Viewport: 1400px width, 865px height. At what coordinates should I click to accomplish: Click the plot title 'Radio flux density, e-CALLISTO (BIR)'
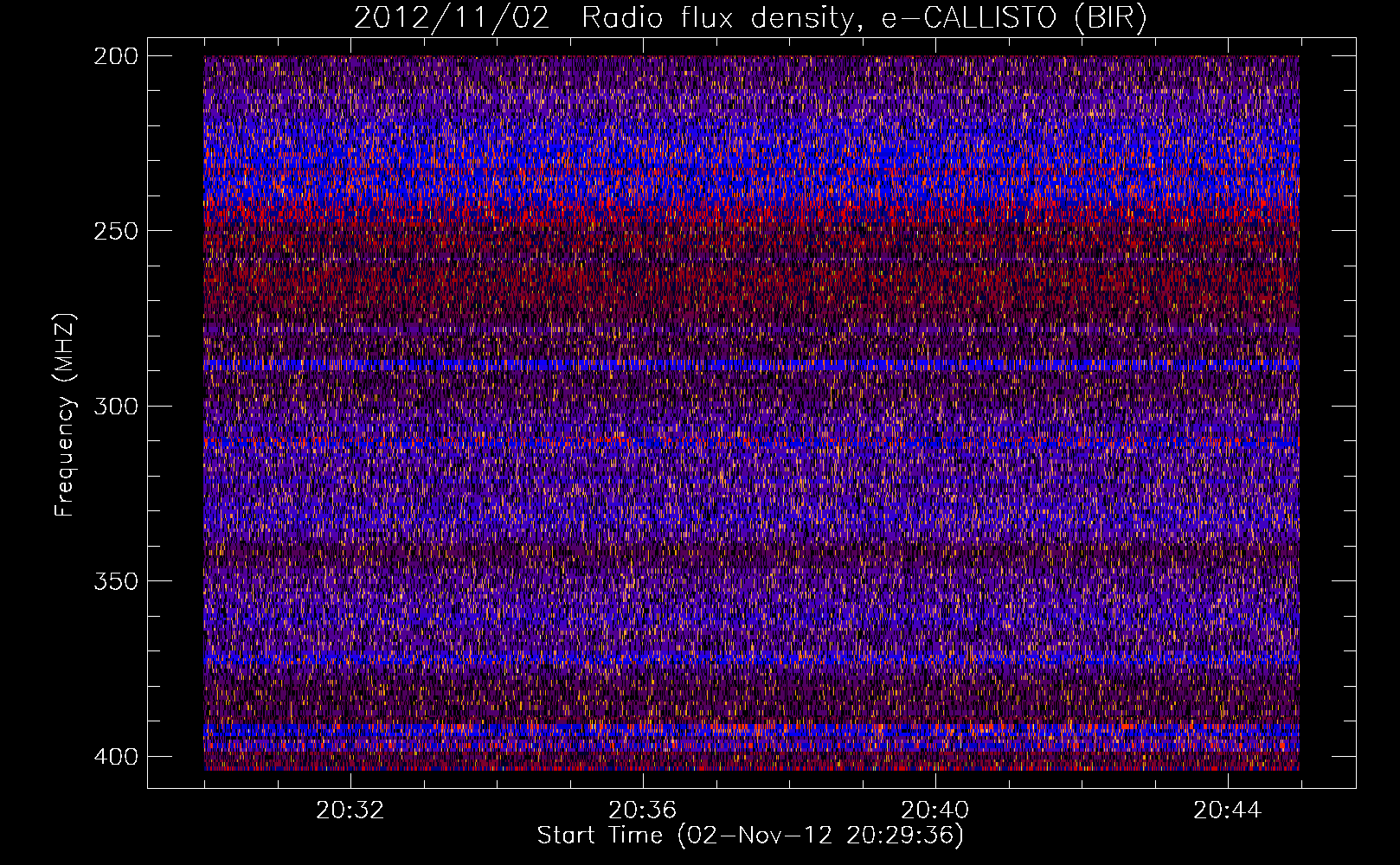pyautogui.click(x=864, y=17)
